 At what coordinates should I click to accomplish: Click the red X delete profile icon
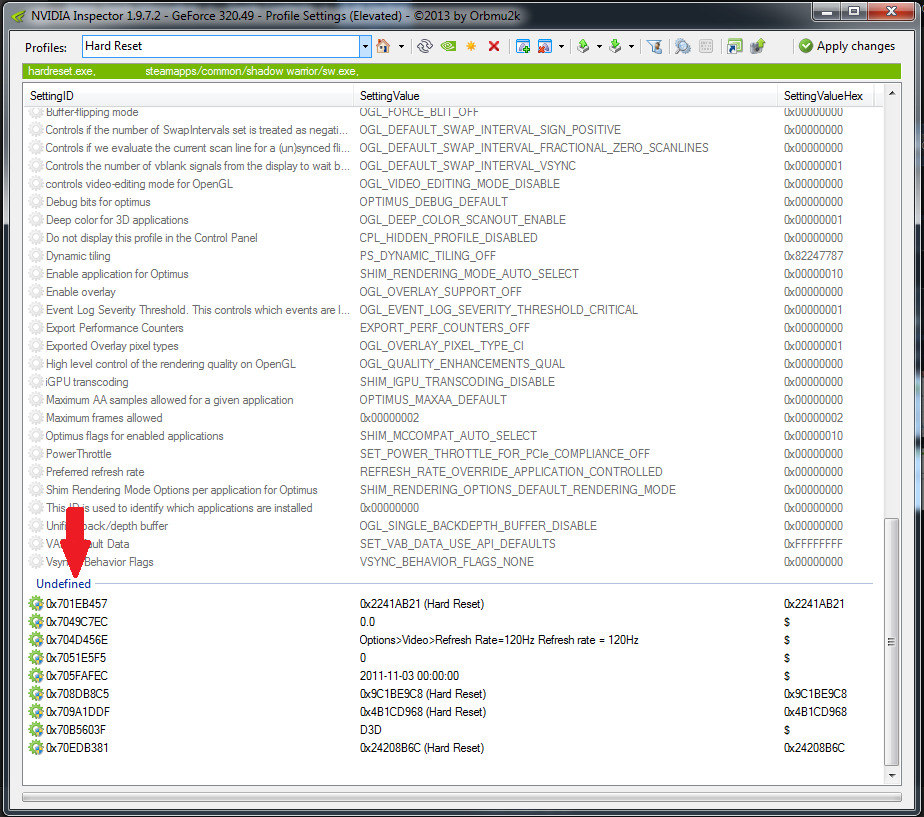point(494,46)
